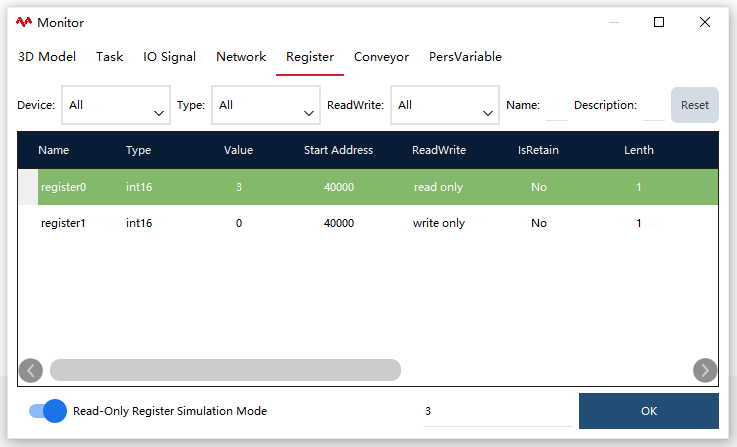Click the Monitor app logo icon
This screenshot has width=737, height=447.
coord(24,22)
